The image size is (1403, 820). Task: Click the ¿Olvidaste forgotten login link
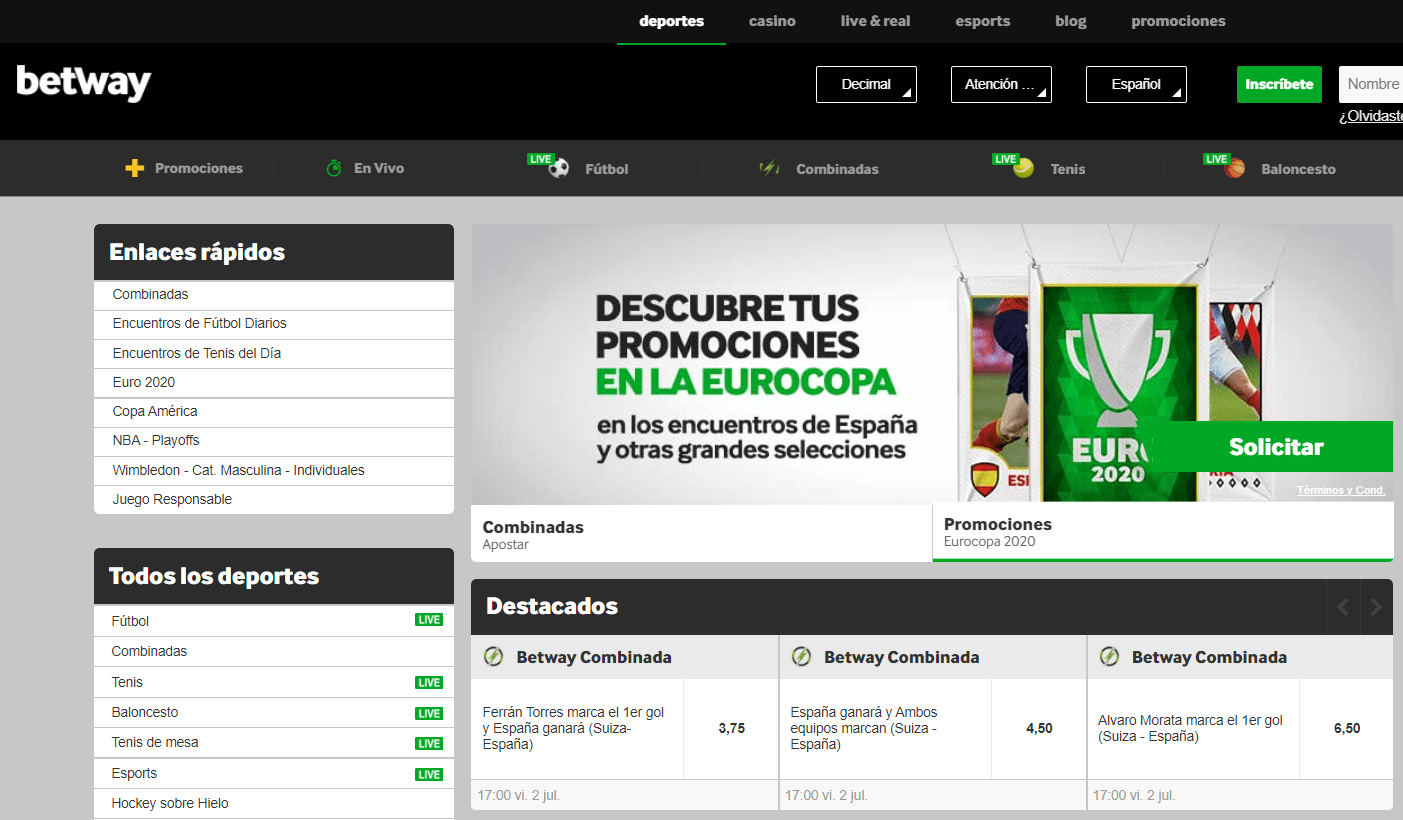[x=1371, y=116]
